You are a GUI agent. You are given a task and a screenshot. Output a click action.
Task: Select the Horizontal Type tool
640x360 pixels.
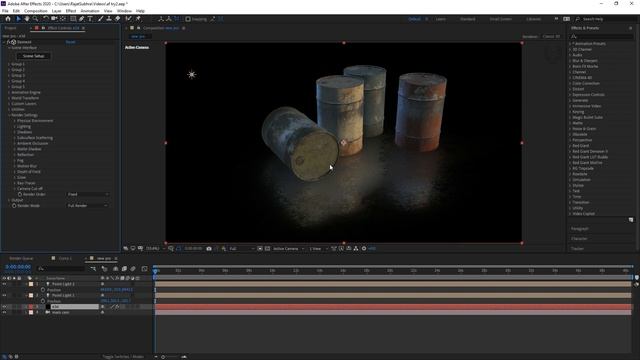tap(90, 19)
